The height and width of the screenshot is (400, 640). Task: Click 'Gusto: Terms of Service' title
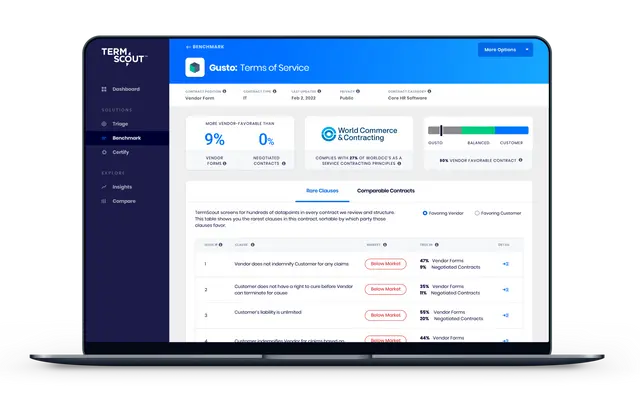tap(259, 68)
